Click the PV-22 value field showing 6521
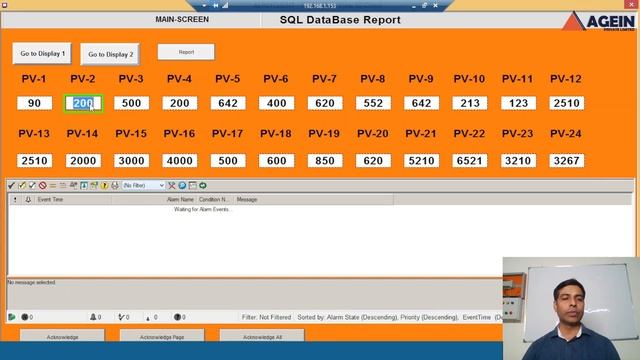The height and width of the screenshot is (360, 640). click(x=470, y=161)
